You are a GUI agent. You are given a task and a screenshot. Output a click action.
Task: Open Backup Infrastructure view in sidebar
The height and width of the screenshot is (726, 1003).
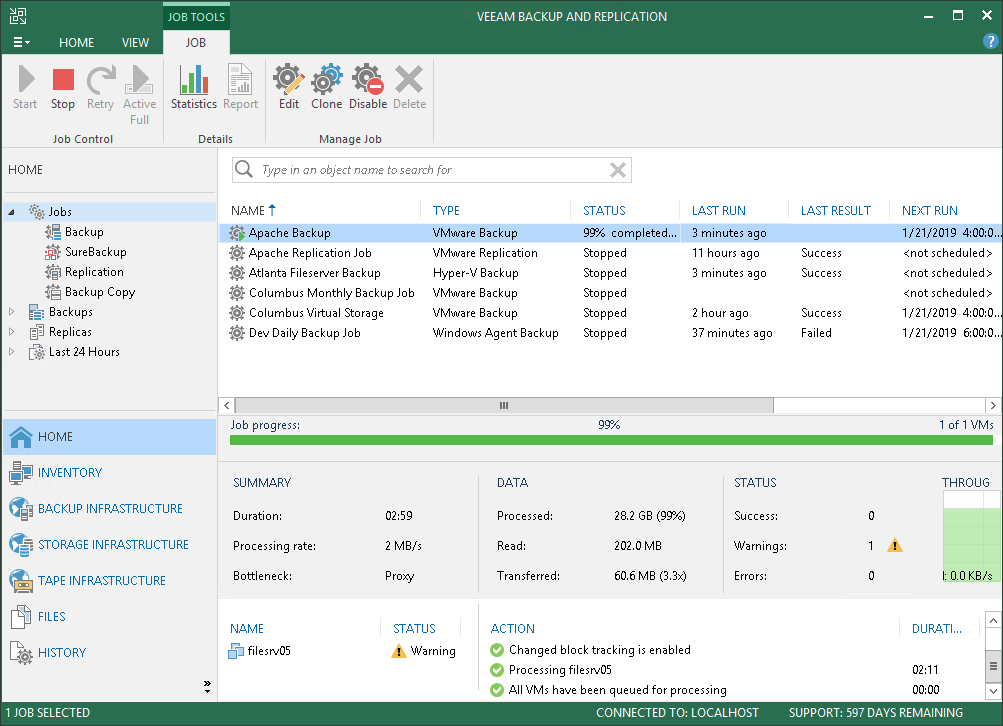110,509
